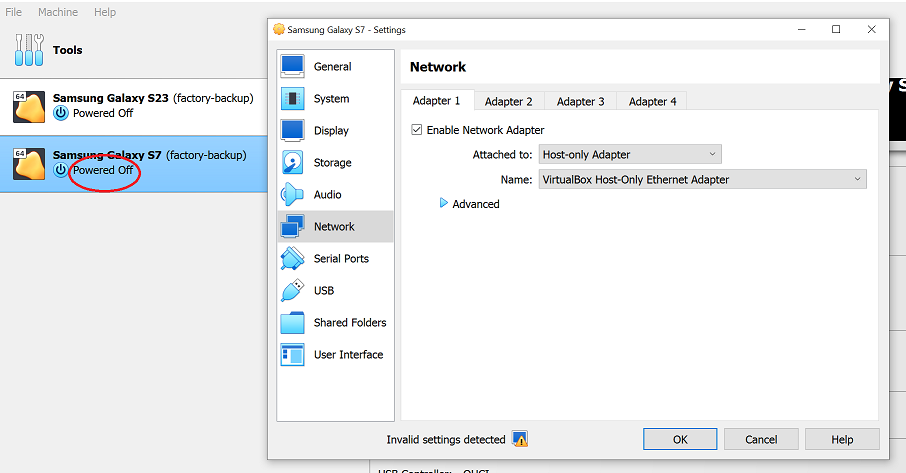Screen dimensions: 906x473
Task: Select Audio category label
Action: 328,195
